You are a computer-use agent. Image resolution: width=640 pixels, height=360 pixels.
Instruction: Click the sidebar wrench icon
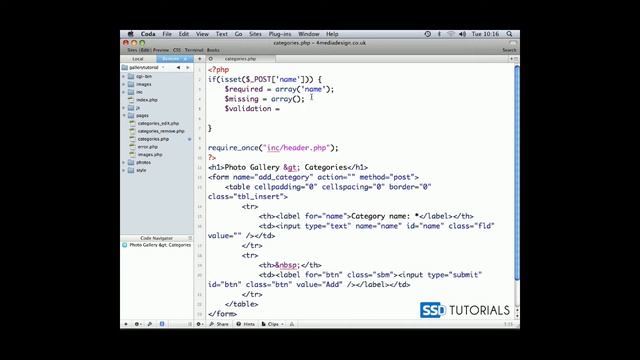[150, 324]
